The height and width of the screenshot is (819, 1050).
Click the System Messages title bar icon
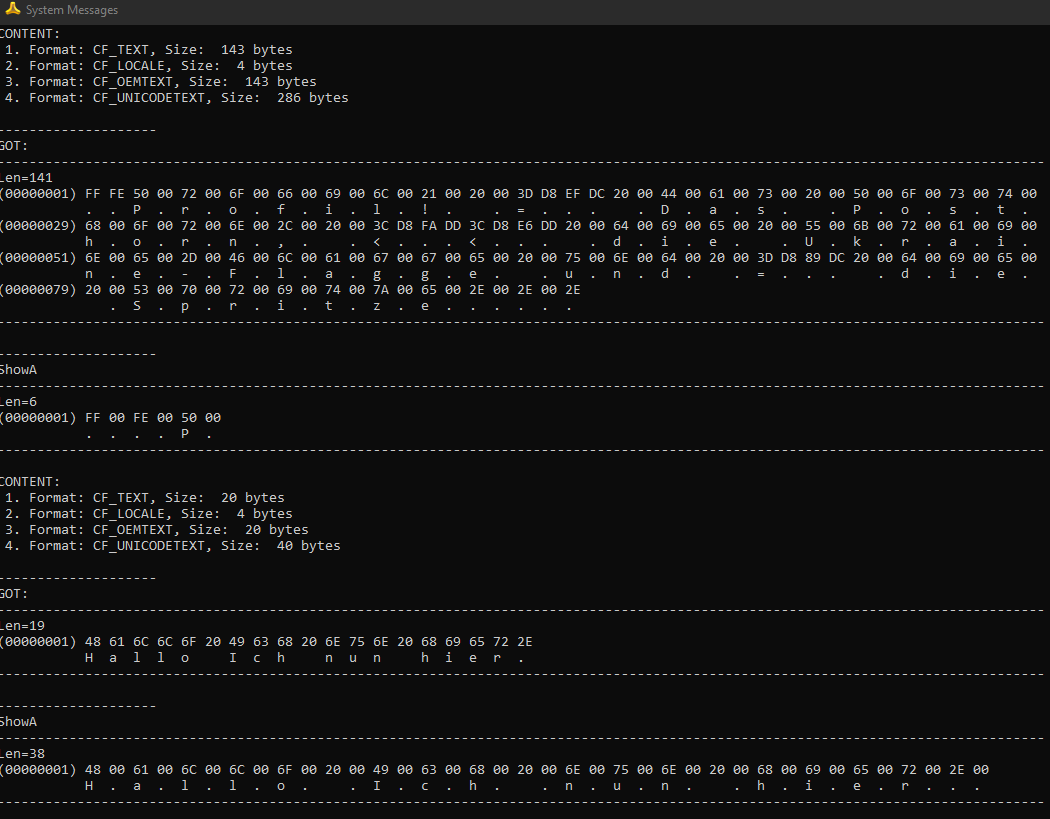pyautogui.click(x=12, y=10)
